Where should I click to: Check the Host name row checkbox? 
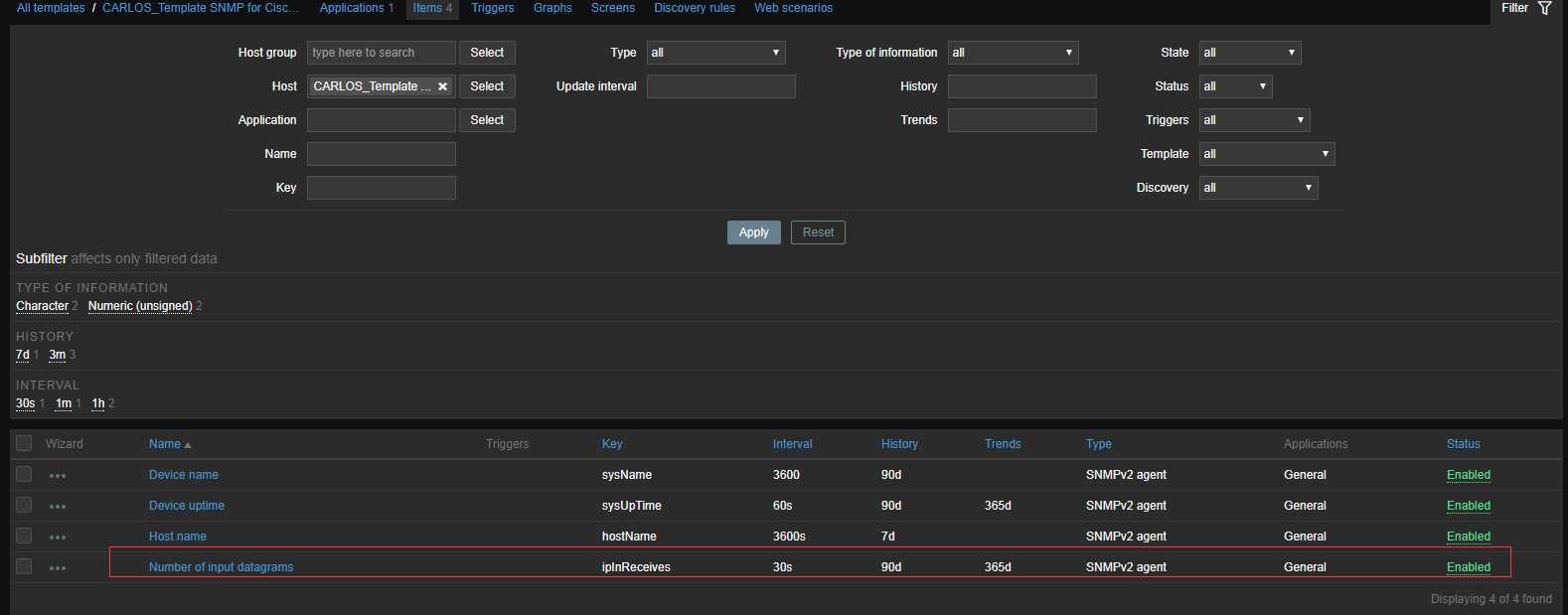24,536
